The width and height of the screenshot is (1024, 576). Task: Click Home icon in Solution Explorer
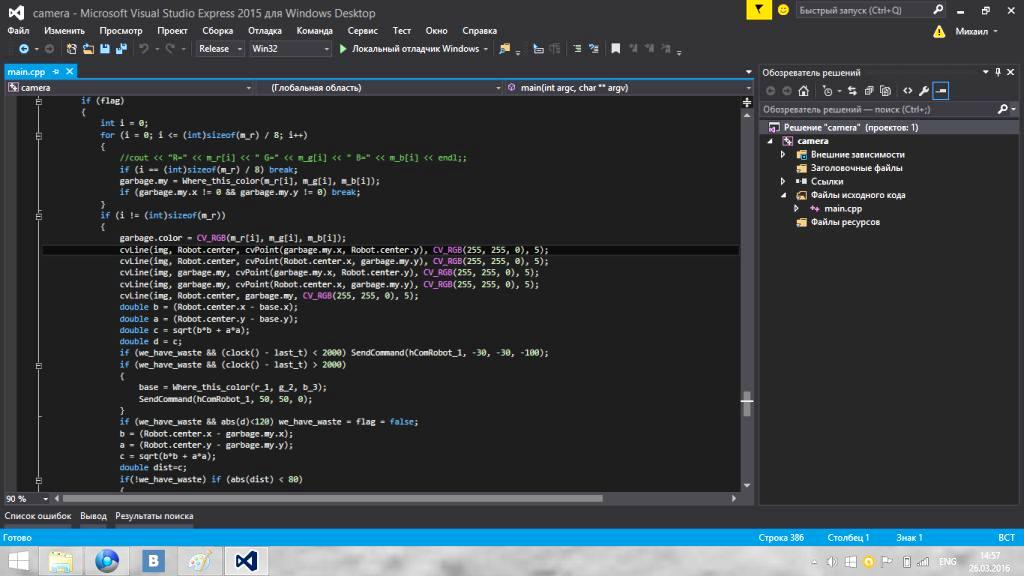coord(803,91)
